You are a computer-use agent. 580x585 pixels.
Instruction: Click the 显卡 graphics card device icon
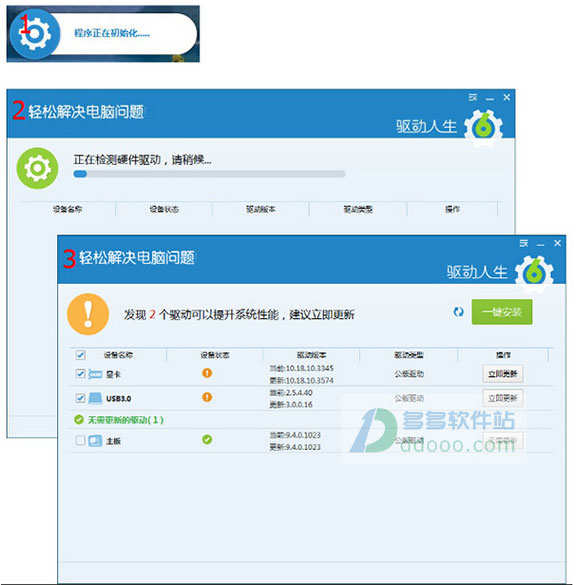coord(95,374)
